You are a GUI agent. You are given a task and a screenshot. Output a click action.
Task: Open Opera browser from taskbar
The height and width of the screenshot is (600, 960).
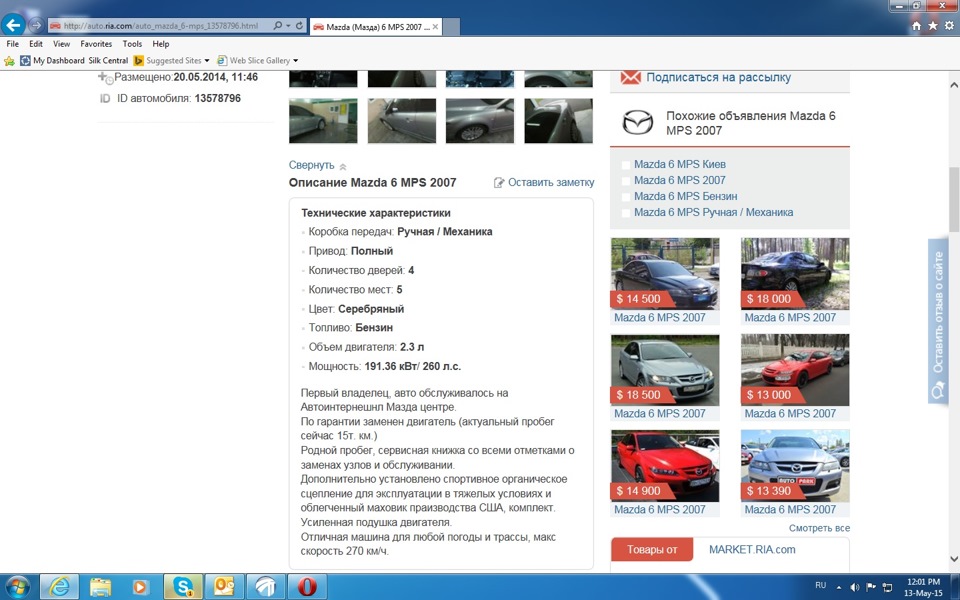[307, 587]
